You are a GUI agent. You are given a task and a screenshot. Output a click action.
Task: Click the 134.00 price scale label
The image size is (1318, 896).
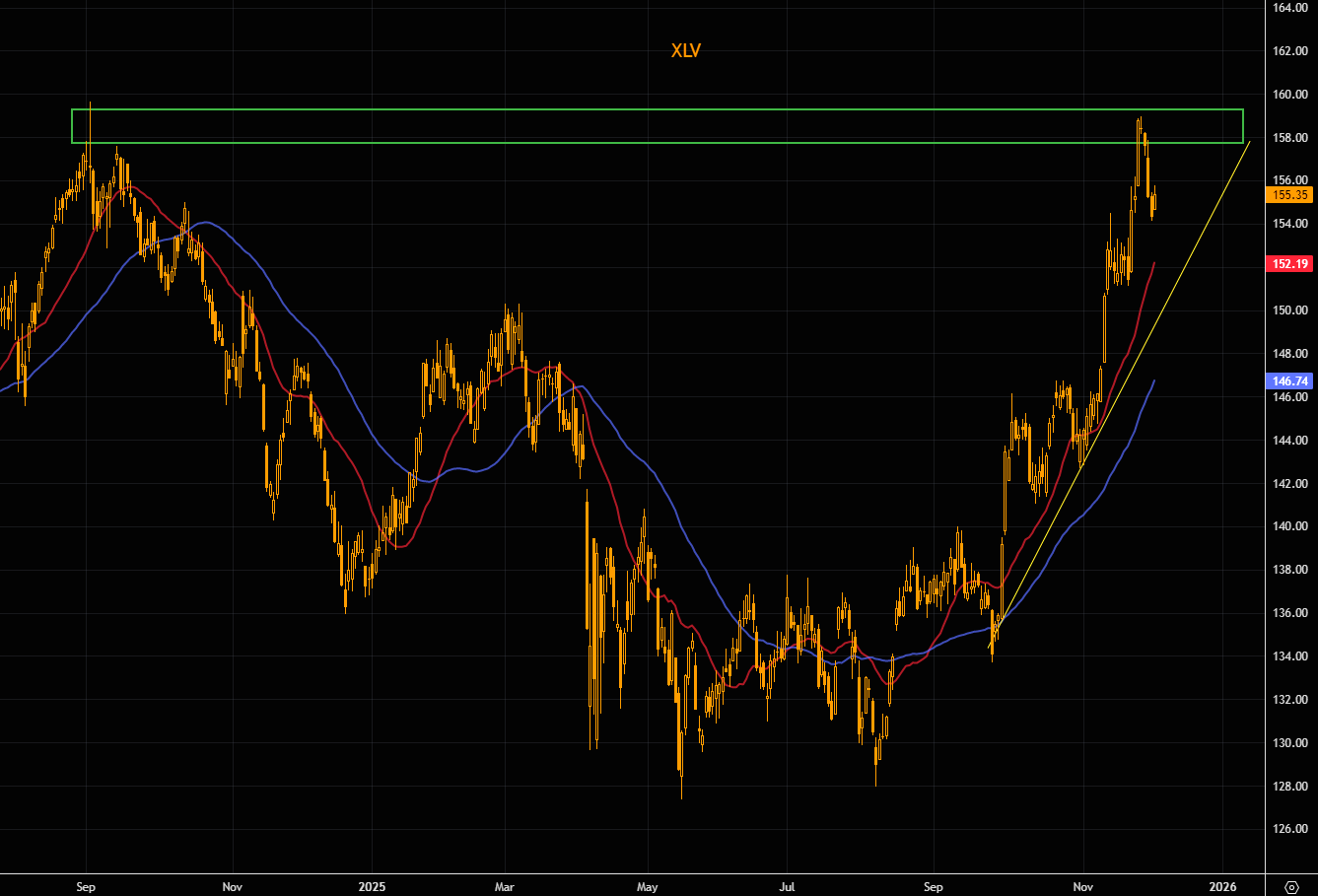pos(1290,656)
